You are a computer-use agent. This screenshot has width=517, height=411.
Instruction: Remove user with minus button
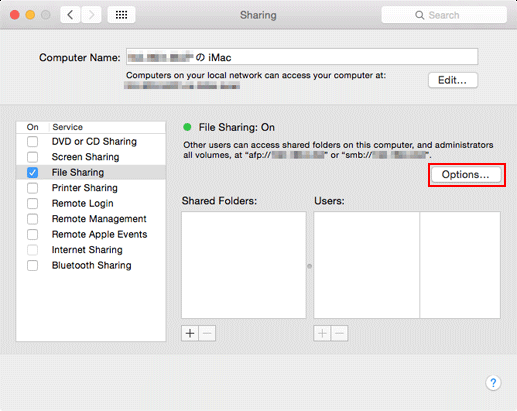pyautogui.click(x=339, y=333)
